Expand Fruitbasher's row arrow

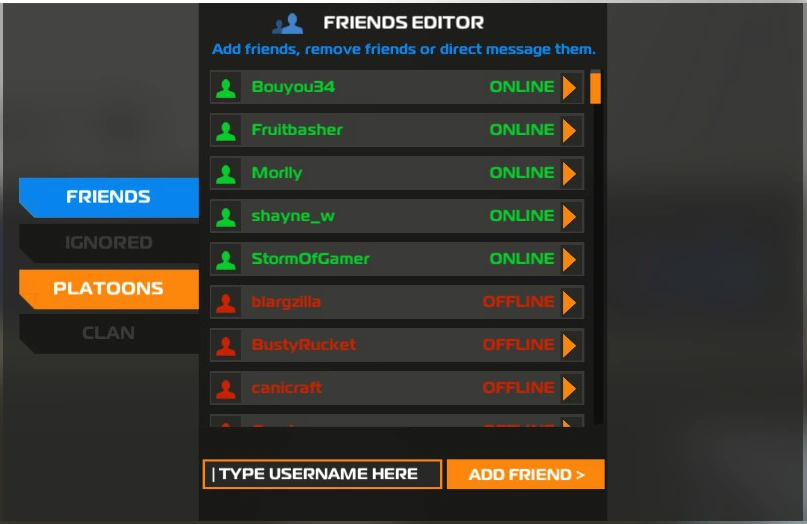click(569, 130)
